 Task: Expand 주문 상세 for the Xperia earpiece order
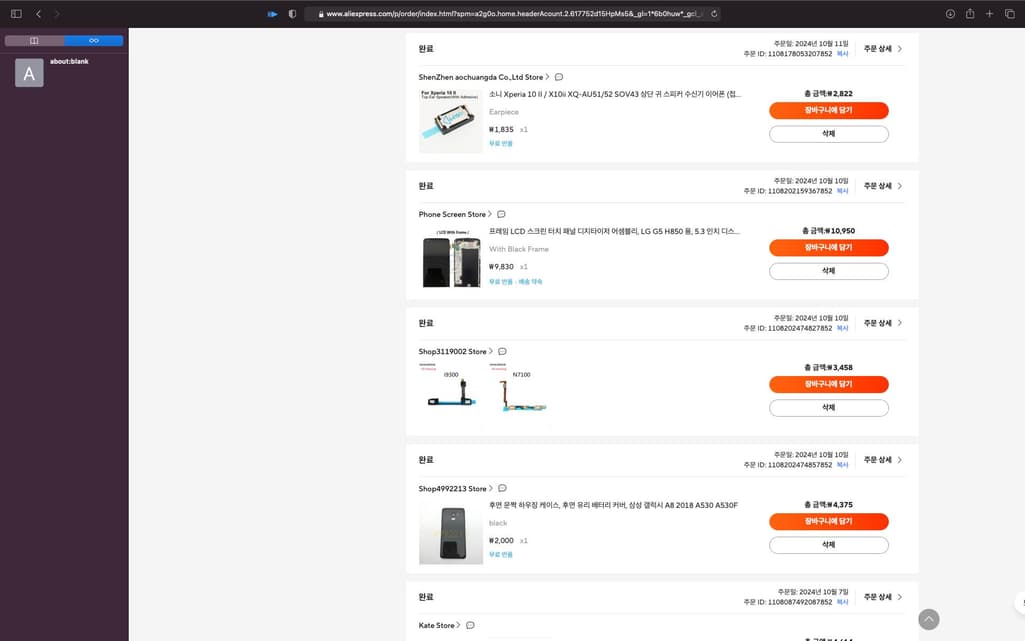click(883, 49)
